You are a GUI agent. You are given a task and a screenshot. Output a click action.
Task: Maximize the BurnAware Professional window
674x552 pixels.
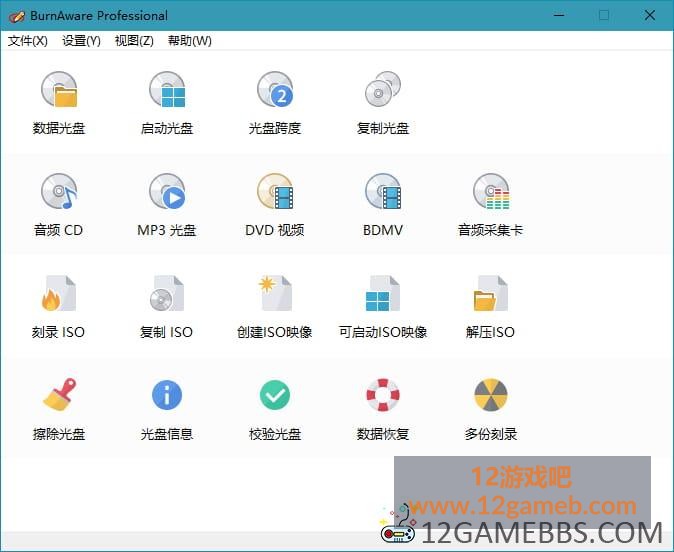(604, 15)
